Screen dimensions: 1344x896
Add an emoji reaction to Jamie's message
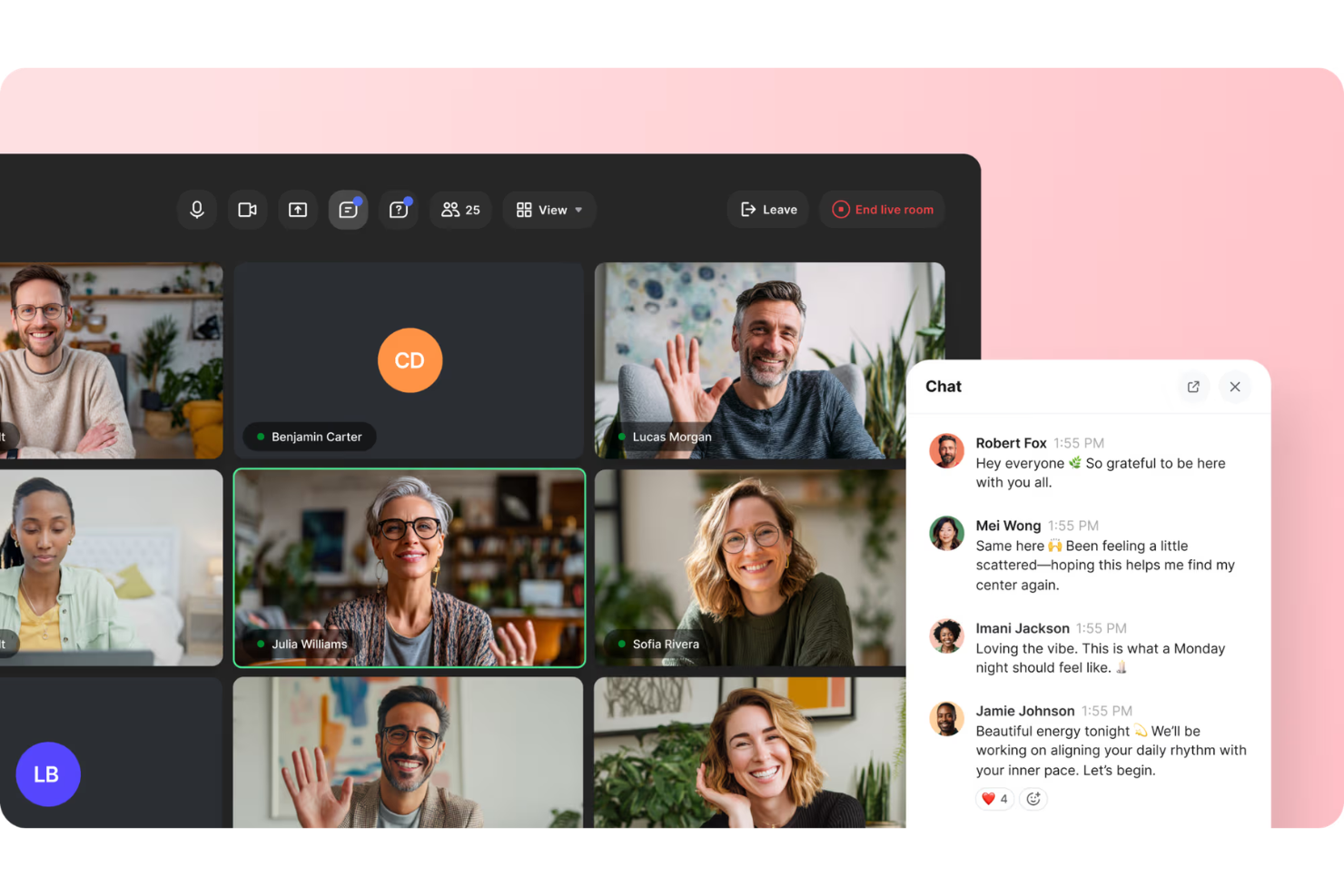coord(1033,799)
